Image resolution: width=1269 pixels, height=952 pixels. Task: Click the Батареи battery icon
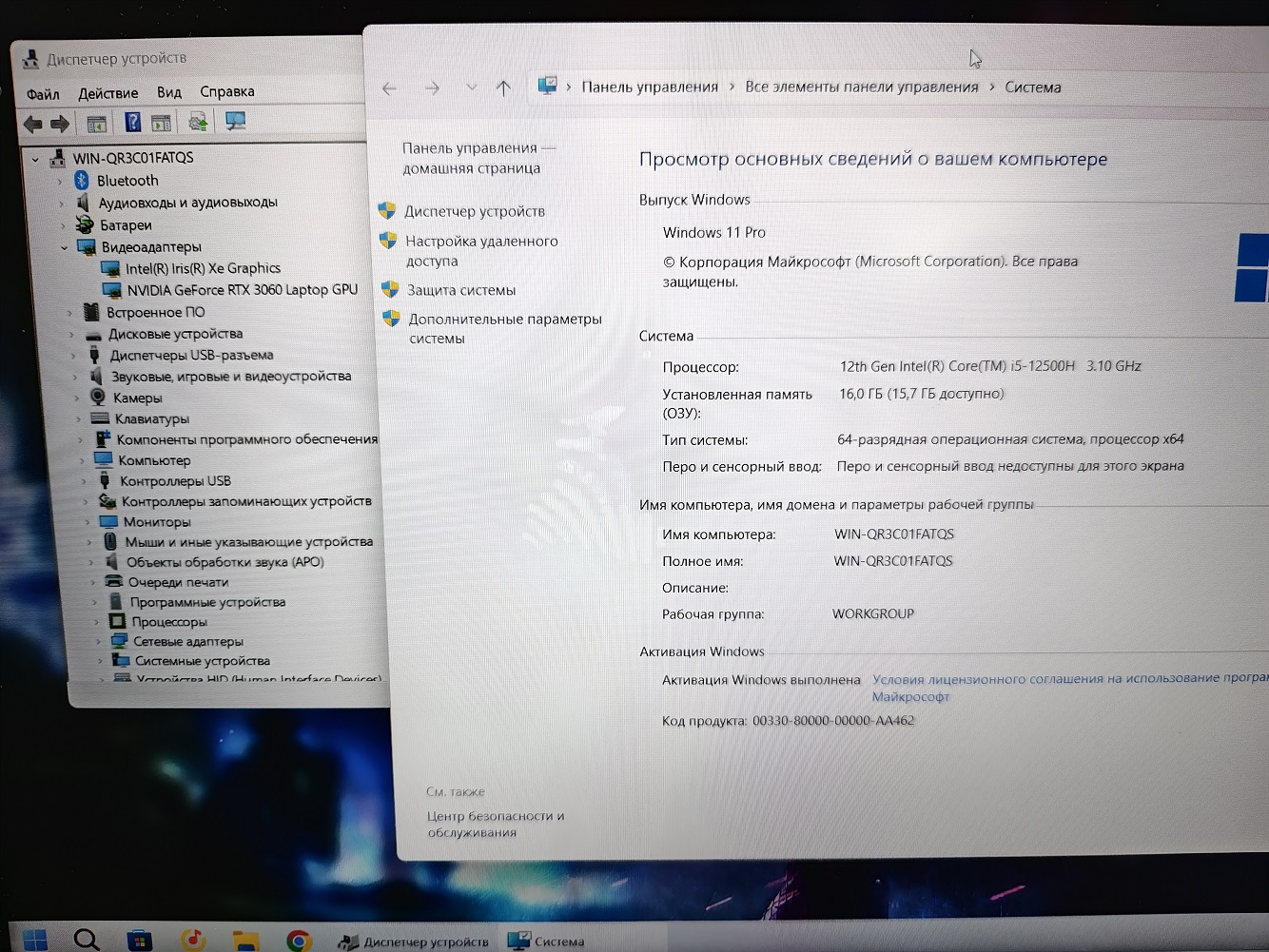coord(85,224)
